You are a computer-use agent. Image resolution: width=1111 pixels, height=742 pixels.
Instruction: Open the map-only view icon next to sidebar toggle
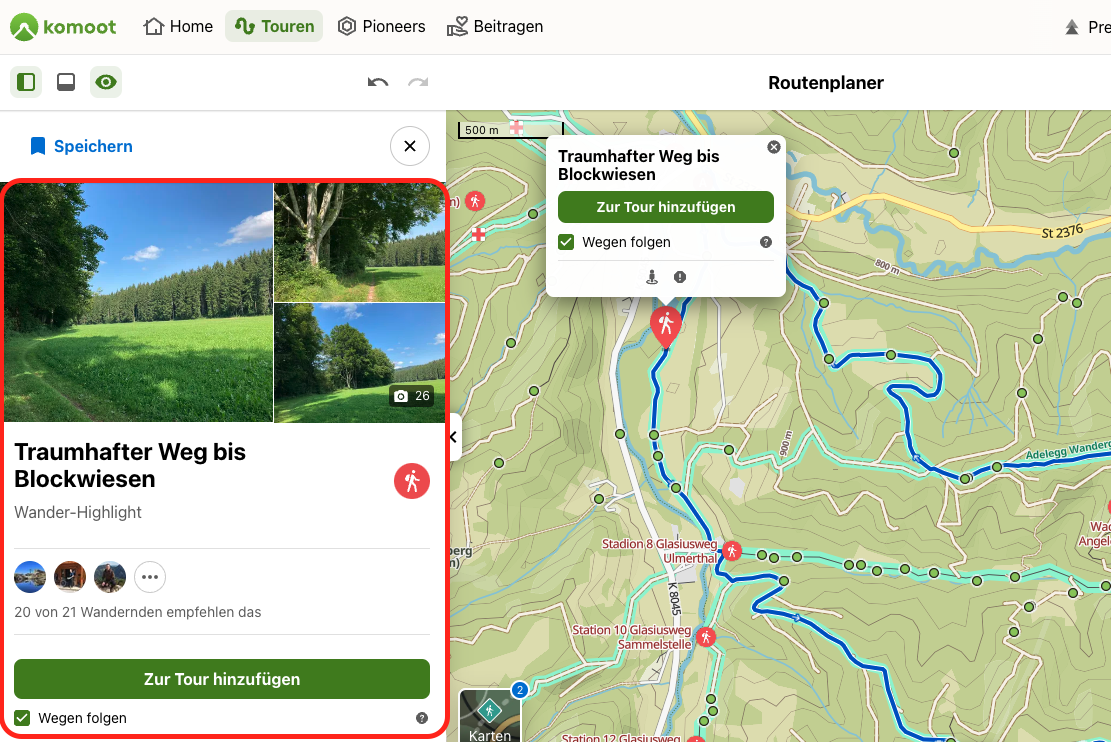[x=66, y=81]
